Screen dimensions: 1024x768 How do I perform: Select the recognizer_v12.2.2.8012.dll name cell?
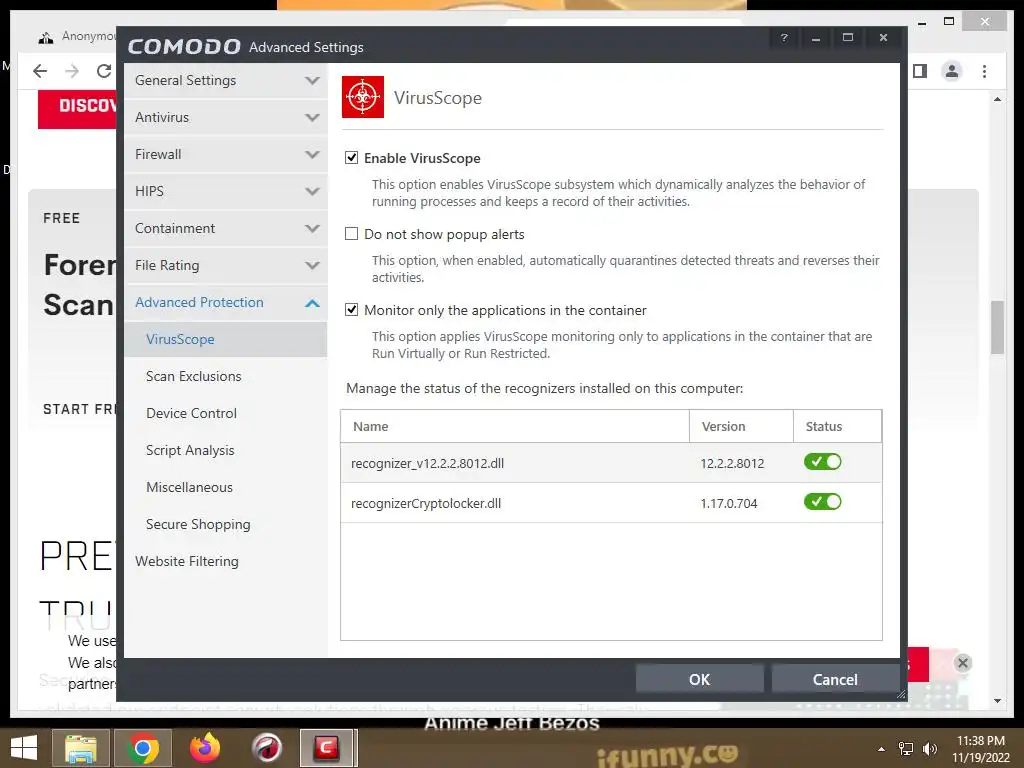point(427,464)
